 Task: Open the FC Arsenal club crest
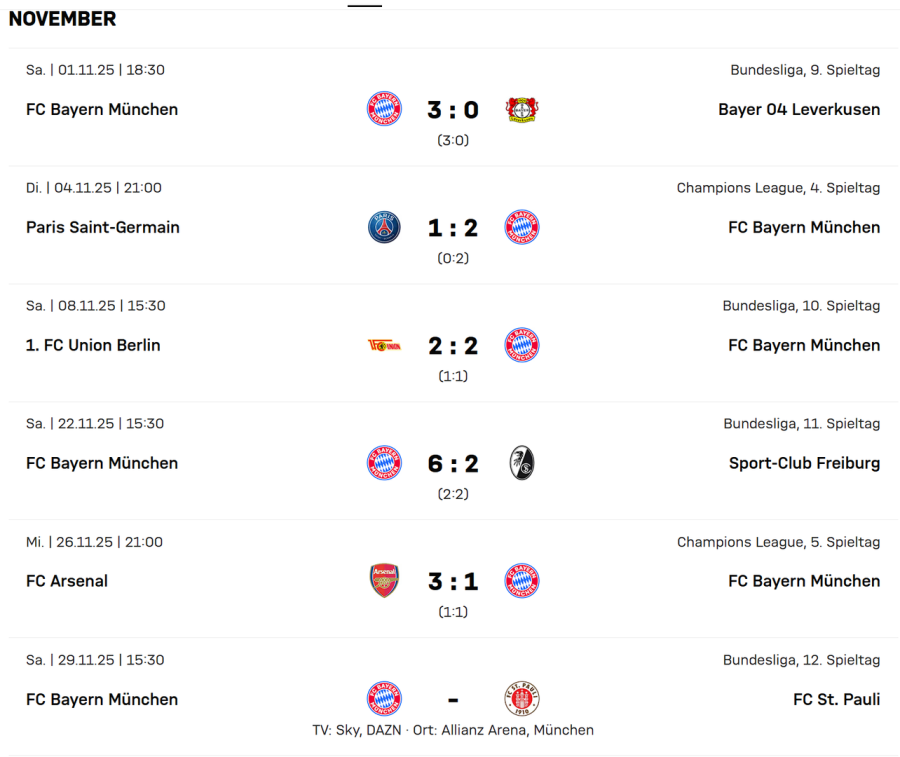384,581
